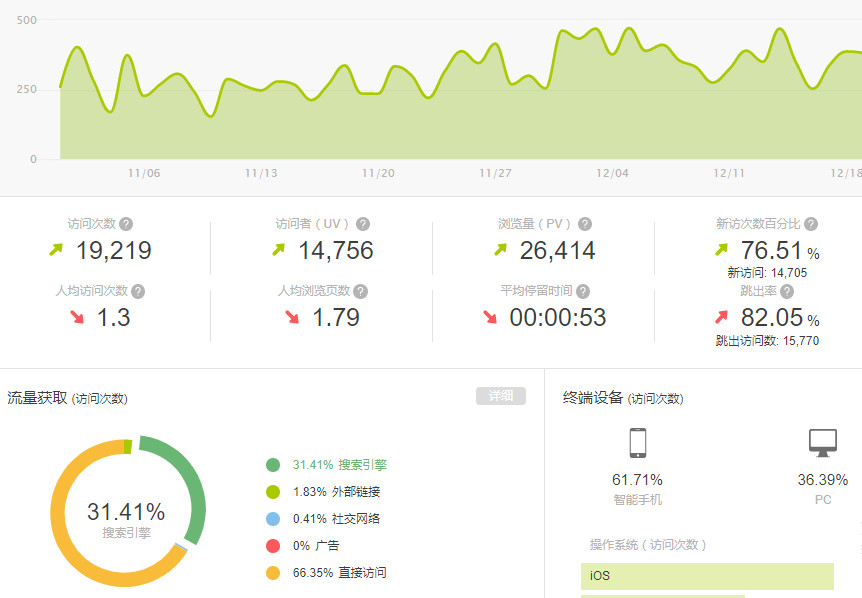Click the lime 外部链接 legend dot
The width and height of the screenshot is (862, 598).
[x=273, y=492]
